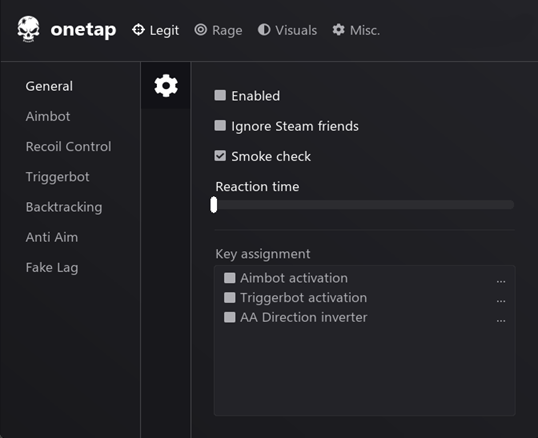Go to Recoil Control section
The image size is (538, 438).
(68, 146)
